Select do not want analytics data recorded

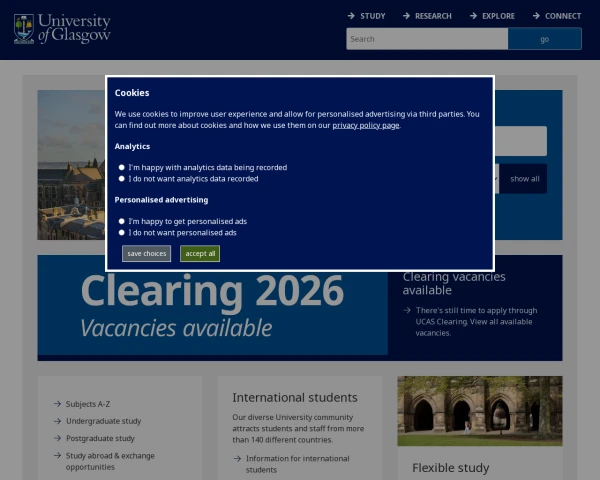click(122, 179)
